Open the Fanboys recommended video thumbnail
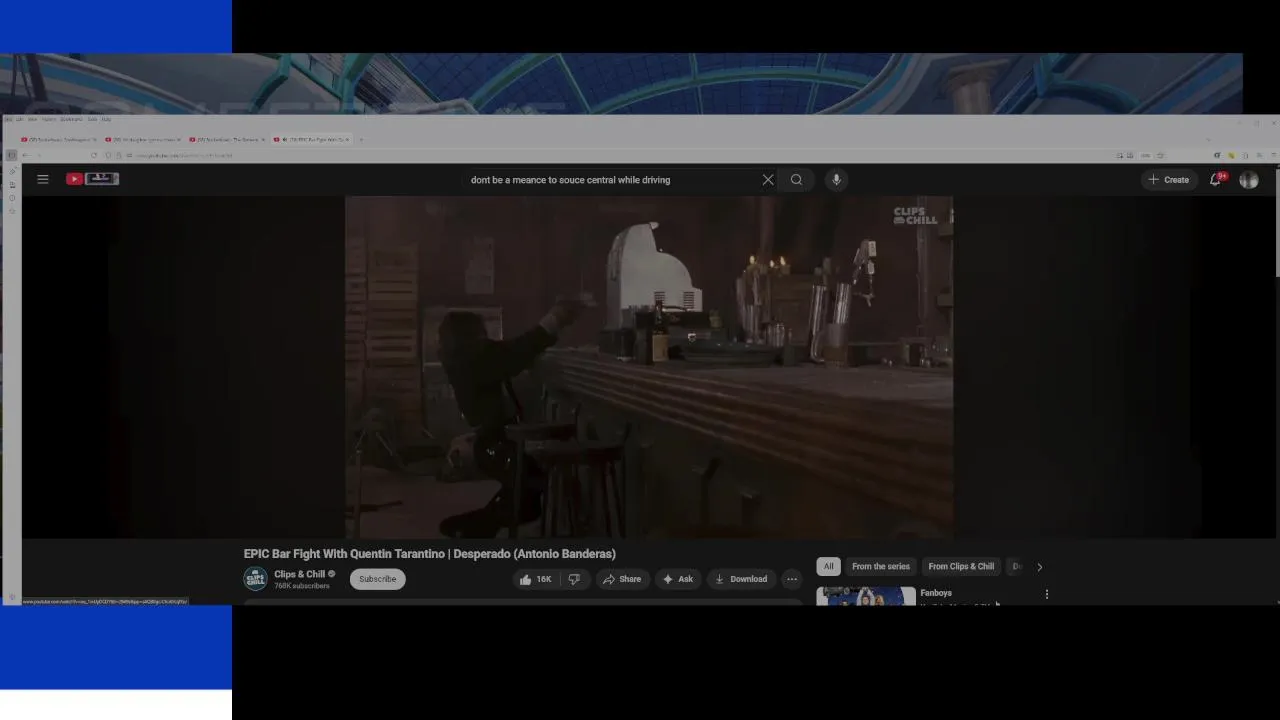This screenshot has height=720, width=1280. (866, 596)
